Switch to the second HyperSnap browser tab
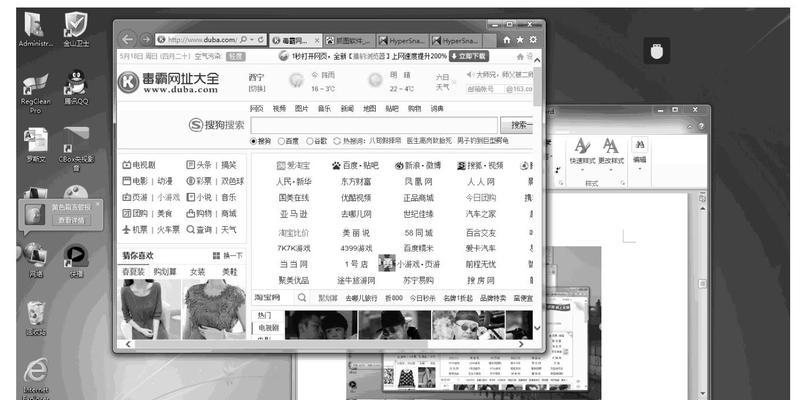 pos(456,40)
